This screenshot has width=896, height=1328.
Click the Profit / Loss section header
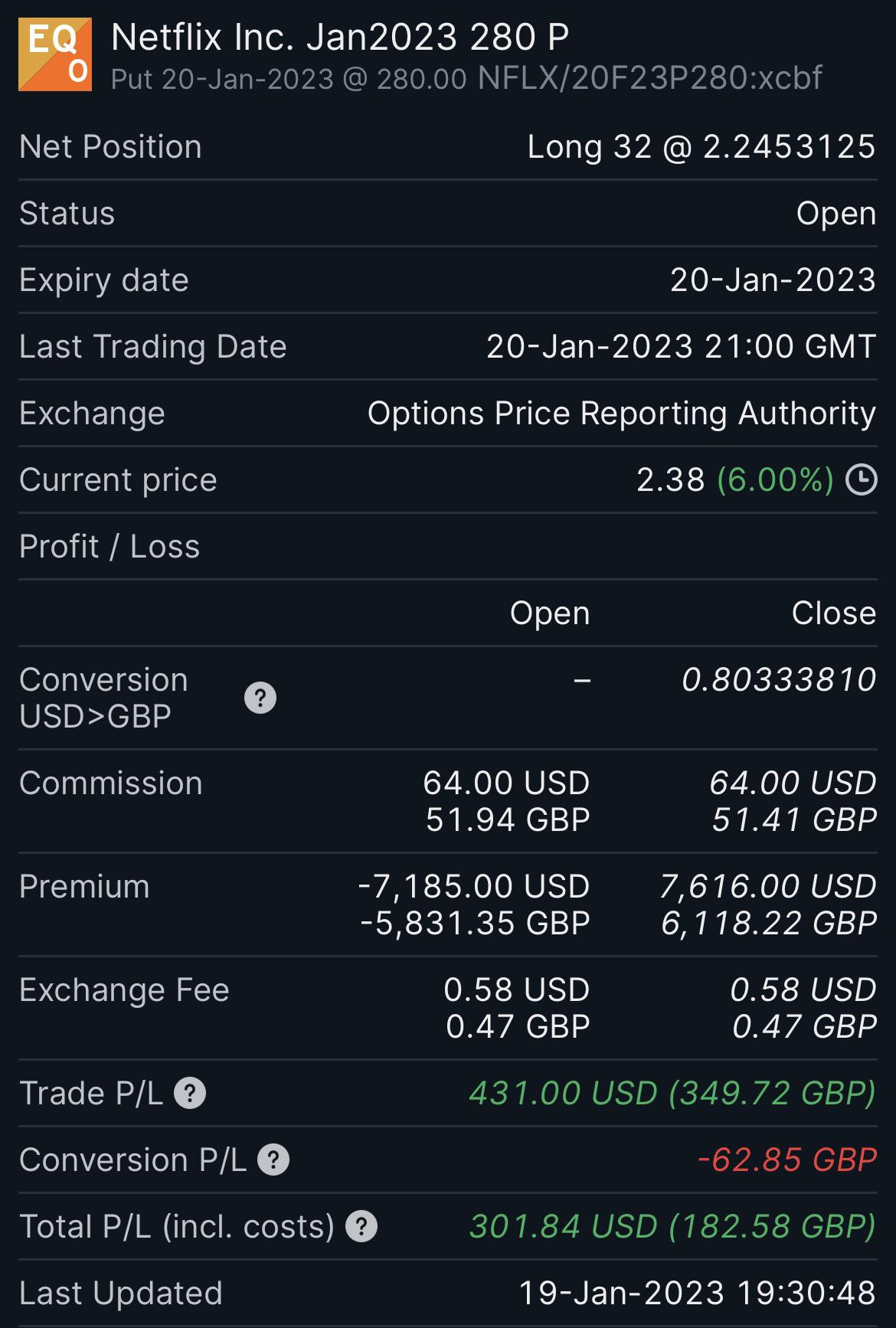click(x=110, y=547)
